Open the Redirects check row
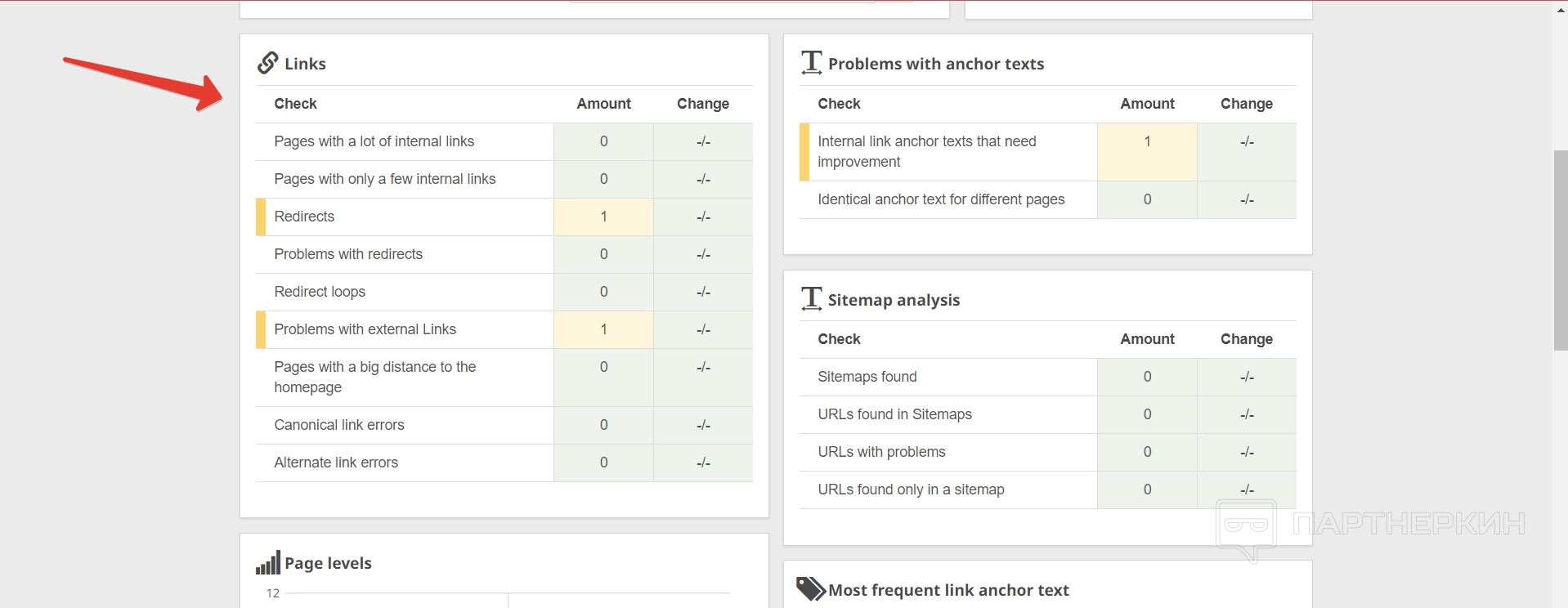The height and width of the screenshot is (608, 1568). 304,217
